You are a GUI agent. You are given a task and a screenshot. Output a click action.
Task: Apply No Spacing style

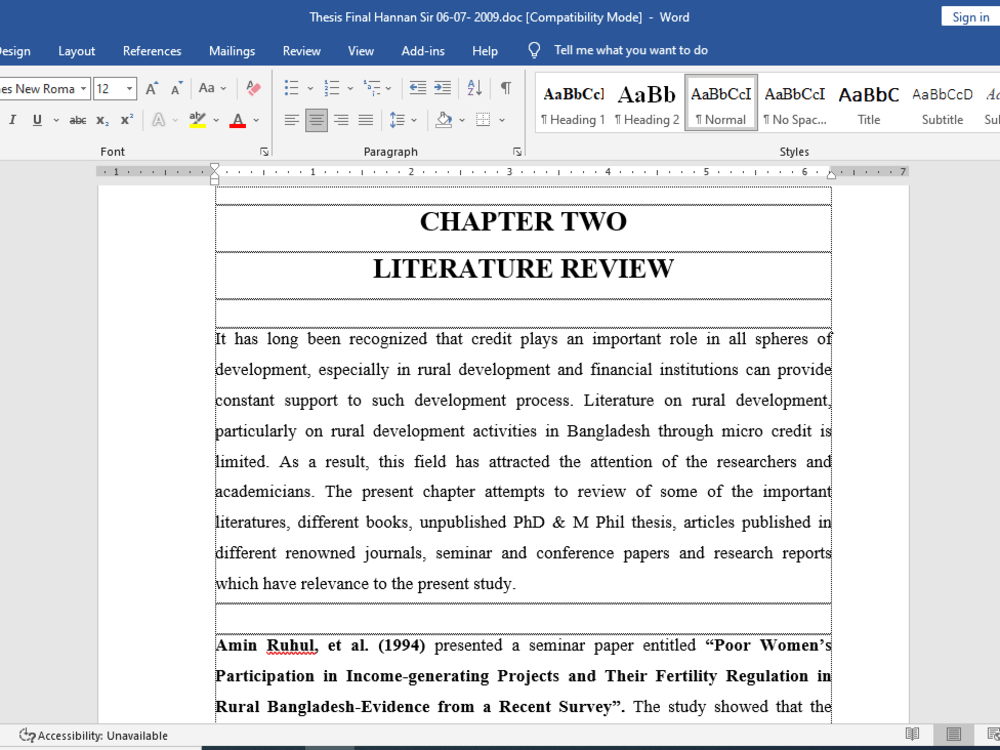(x=795, y=103)
